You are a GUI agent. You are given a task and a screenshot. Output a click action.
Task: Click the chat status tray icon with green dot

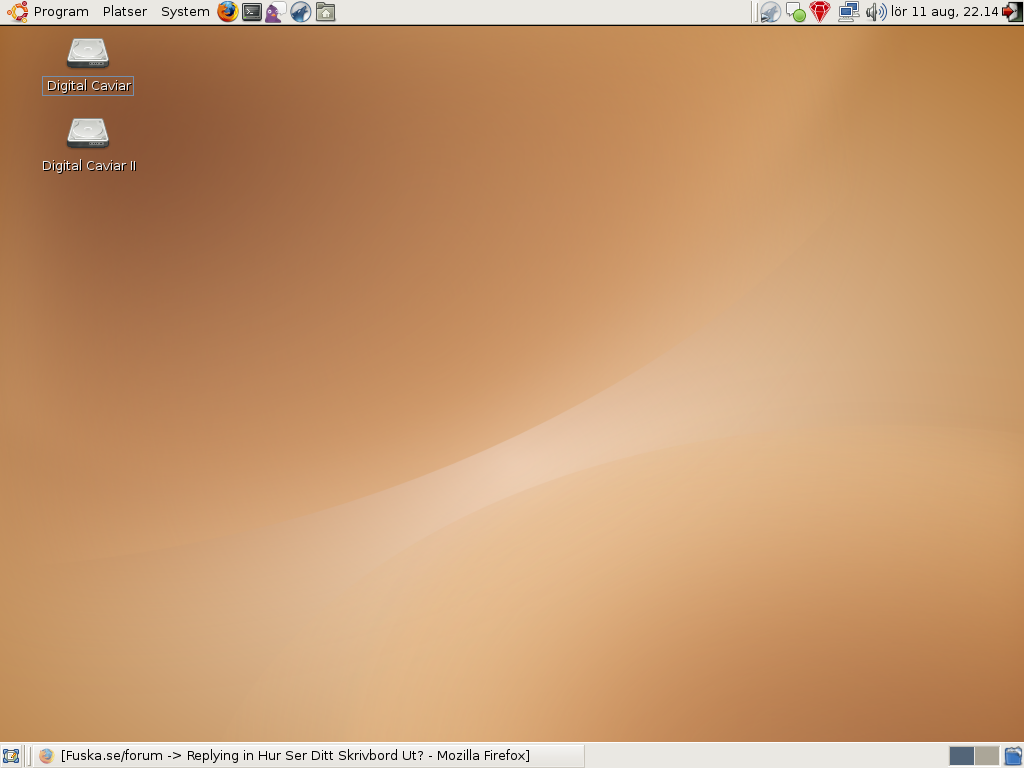point(795,12)
